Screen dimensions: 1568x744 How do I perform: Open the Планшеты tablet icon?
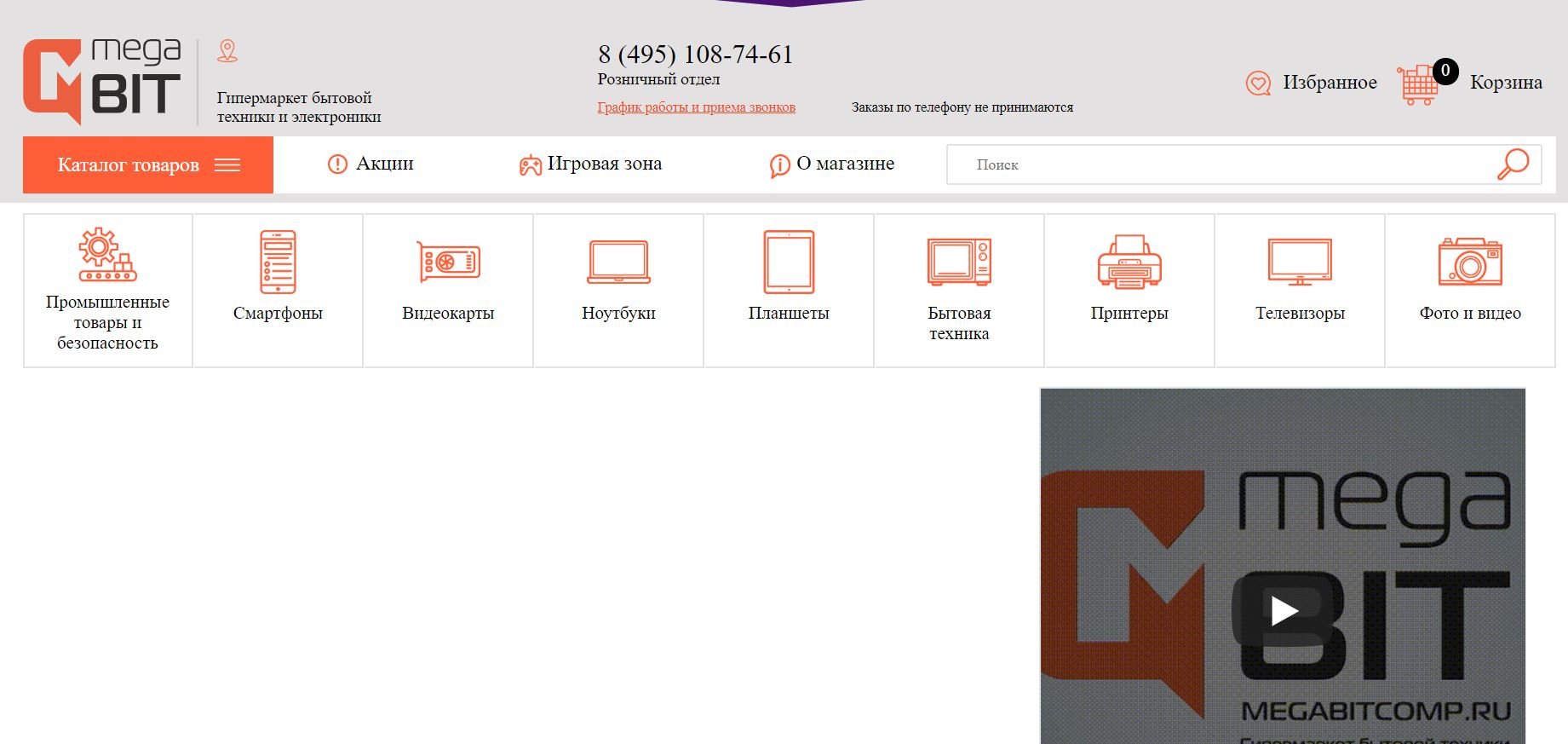[x=789, y=262]
